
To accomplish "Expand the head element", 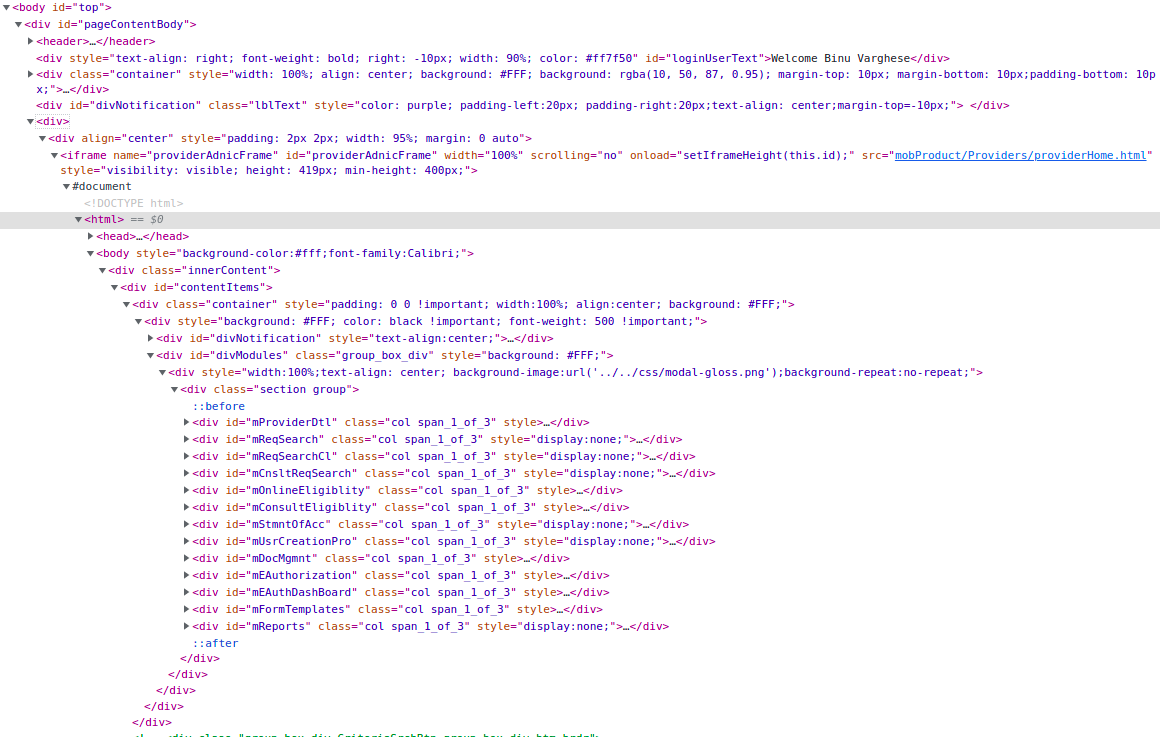I will tap(90, 236).
